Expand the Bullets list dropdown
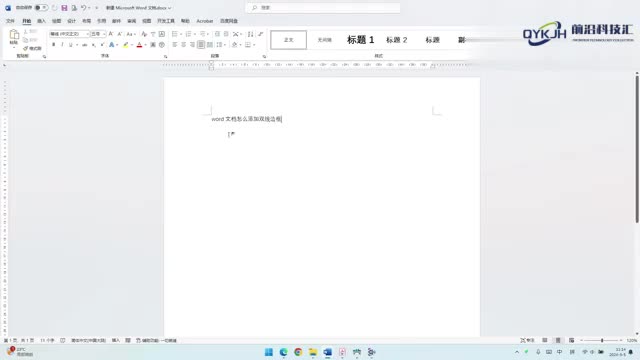 (181, 34)
